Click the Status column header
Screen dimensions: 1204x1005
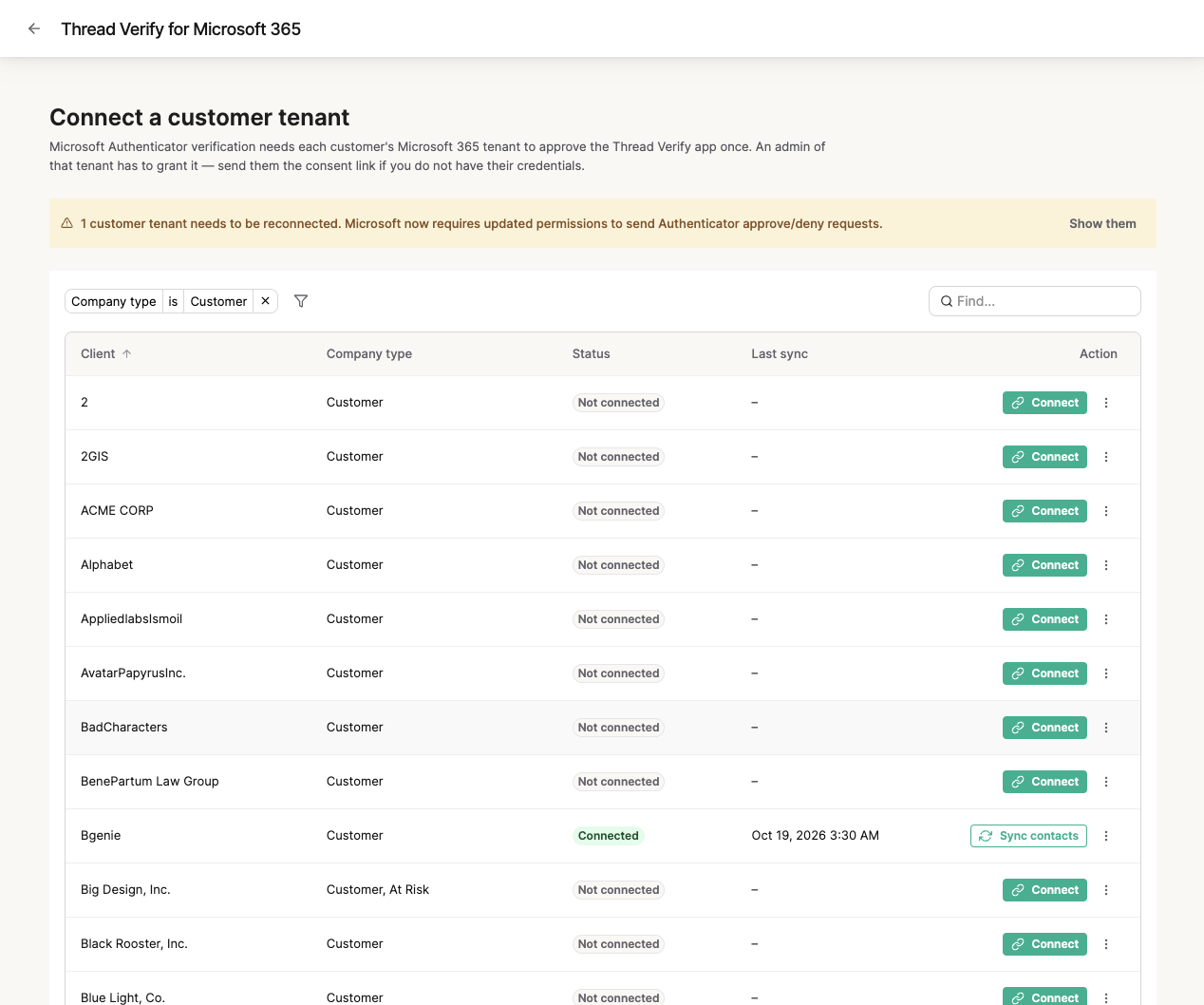(592, 353)
